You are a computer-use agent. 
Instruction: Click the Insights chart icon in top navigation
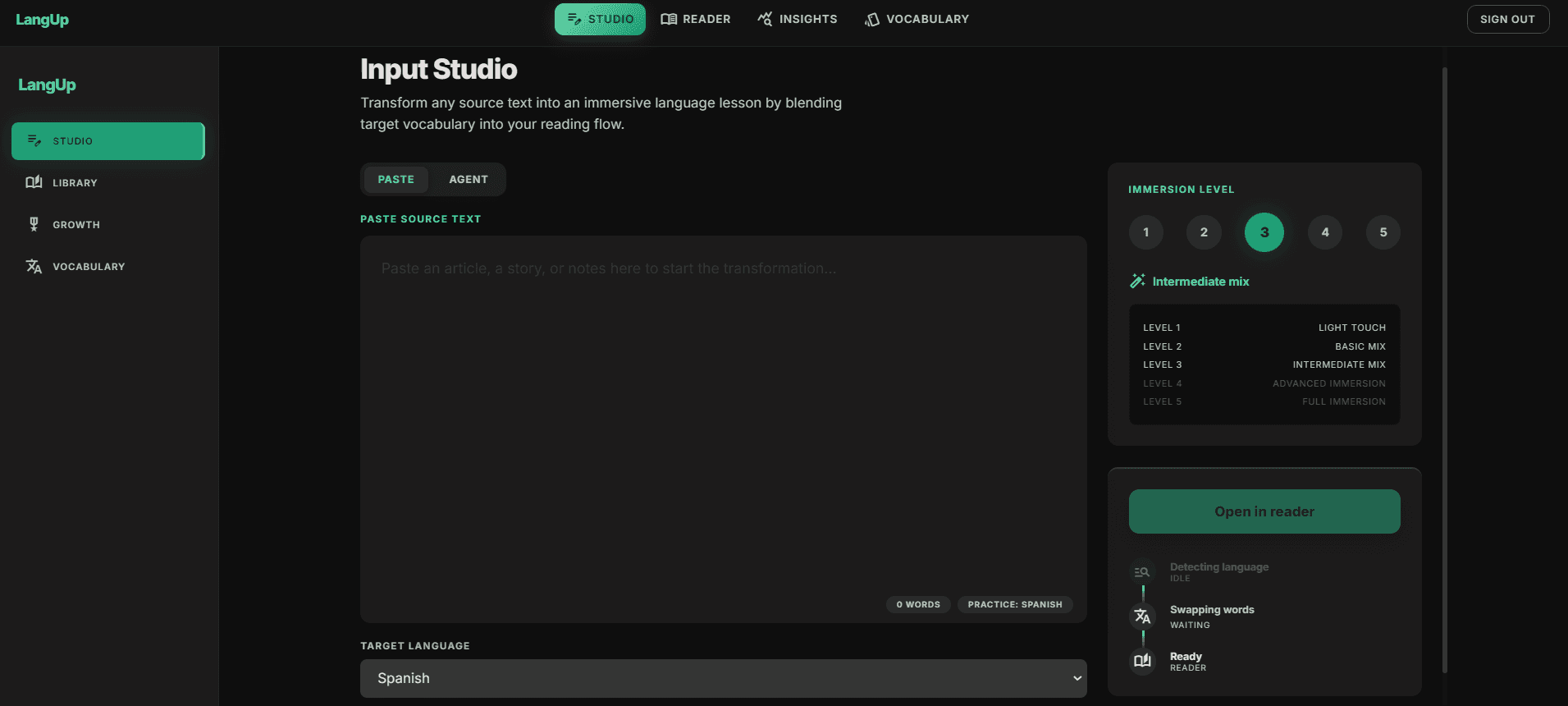pos(765,19)
